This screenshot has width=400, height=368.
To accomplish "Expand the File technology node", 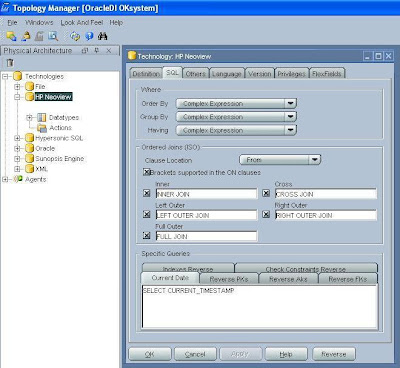I will (x=17, y=87).
